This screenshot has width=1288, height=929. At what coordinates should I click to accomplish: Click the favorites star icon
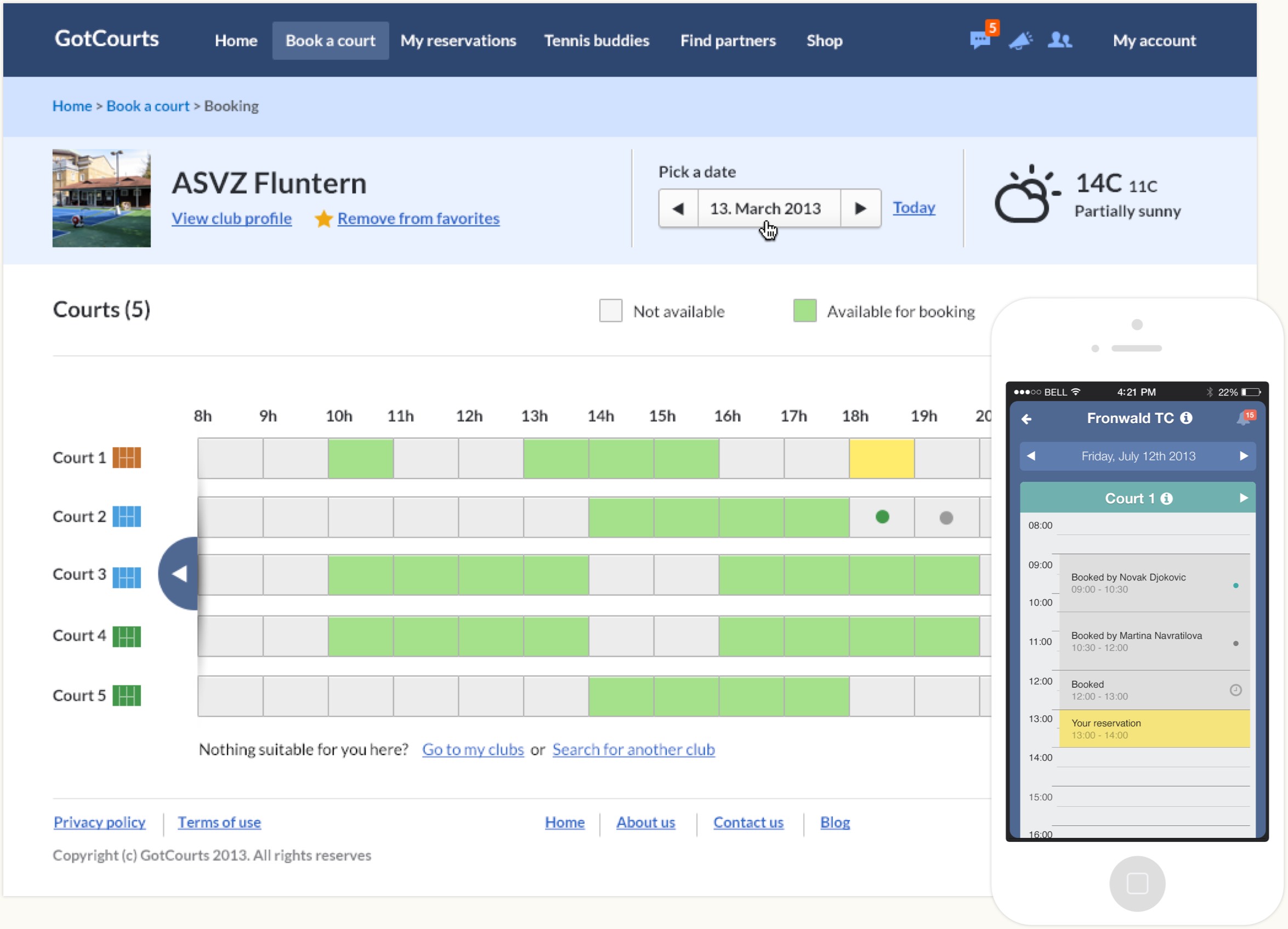(324, 219)
